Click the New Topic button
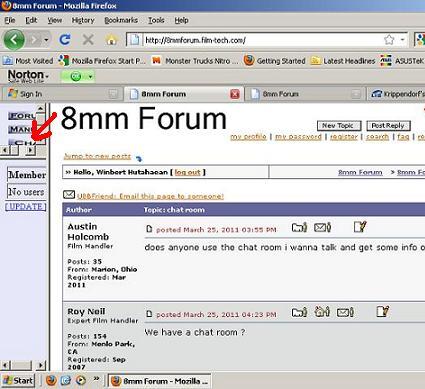Image resolution: width=425 pixels, height=389 pixels. click(339, 126)
